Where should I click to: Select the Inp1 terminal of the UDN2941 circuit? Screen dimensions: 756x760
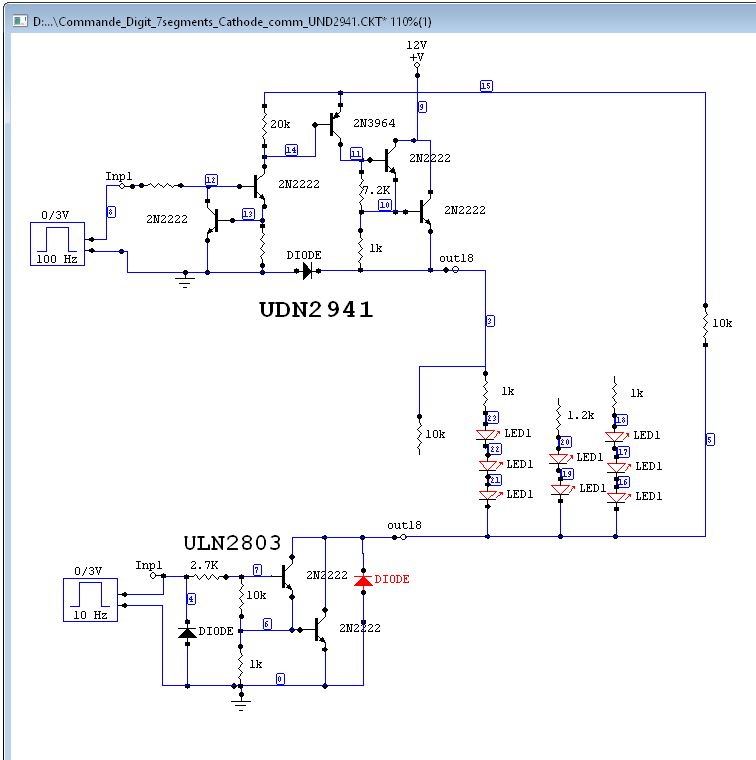(122, 186)
